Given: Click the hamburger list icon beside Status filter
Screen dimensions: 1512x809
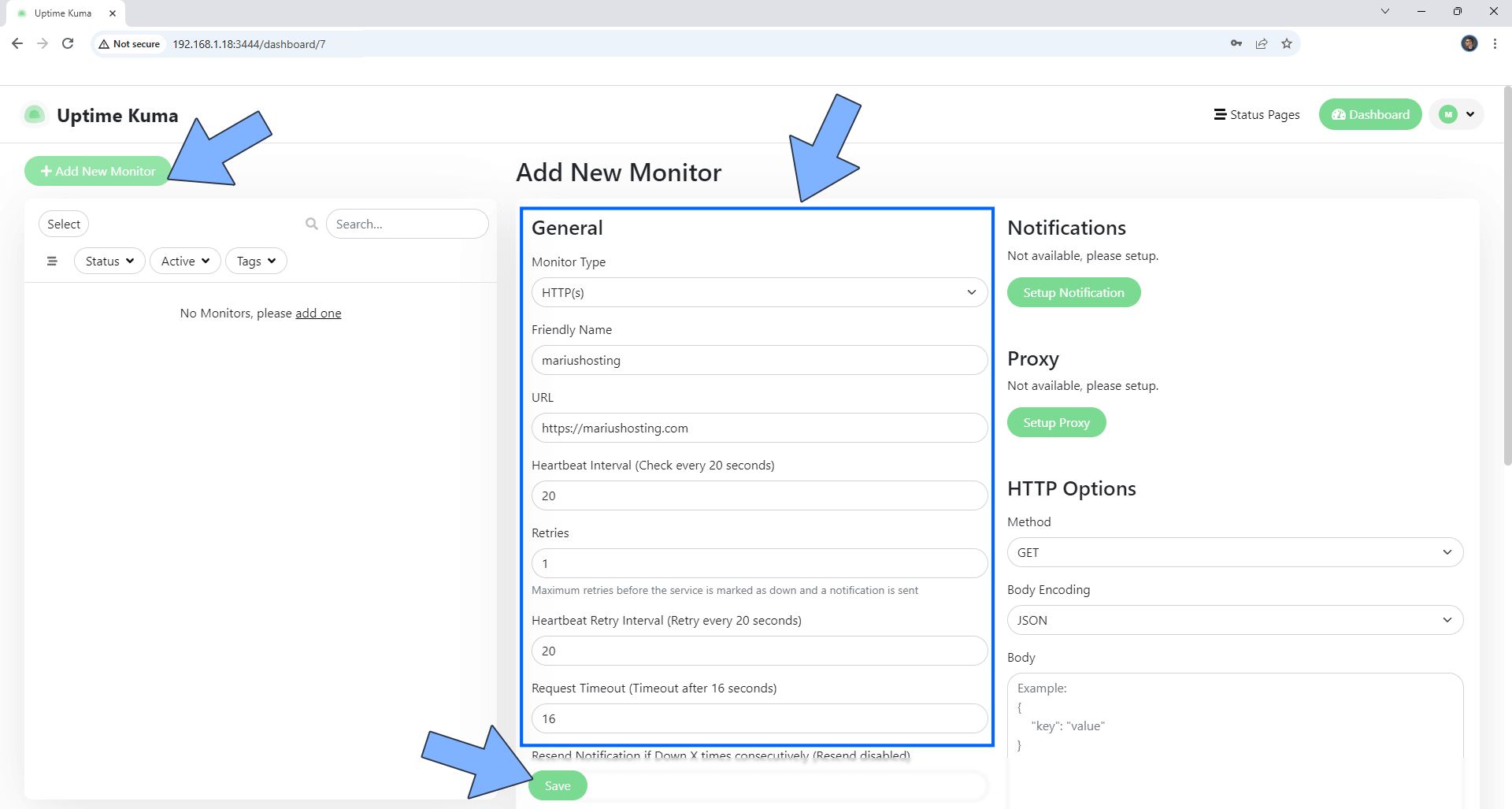Looking at the screenshot, I should 52,261.
